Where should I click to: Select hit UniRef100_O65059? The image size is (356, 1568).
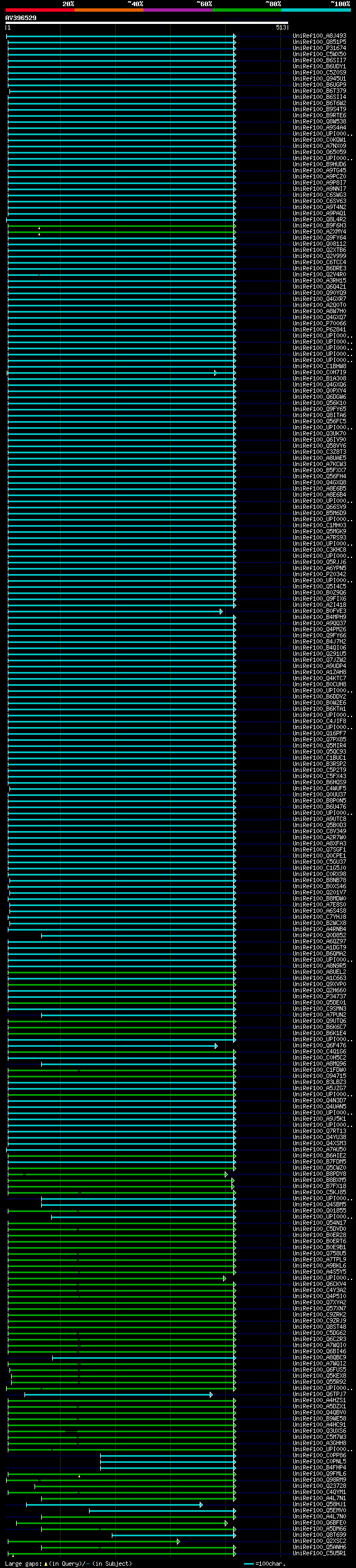[x=319, y=152]
